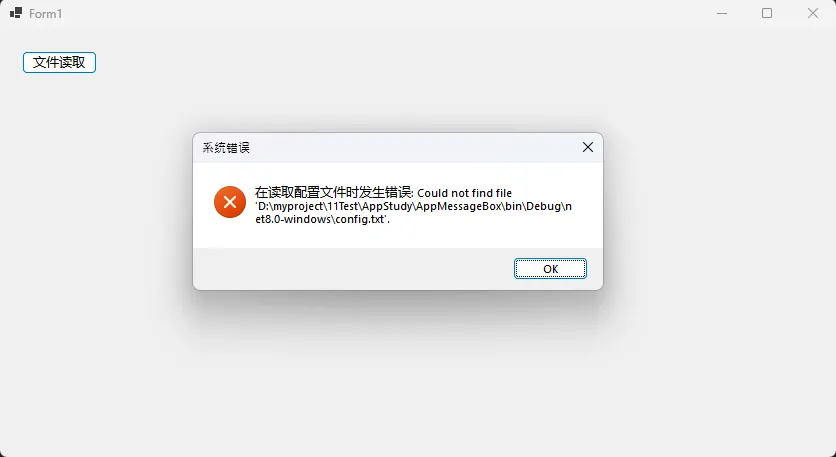
Task: Click the et8.0-windows\config.txt line in message
Action: pos(323,219)
